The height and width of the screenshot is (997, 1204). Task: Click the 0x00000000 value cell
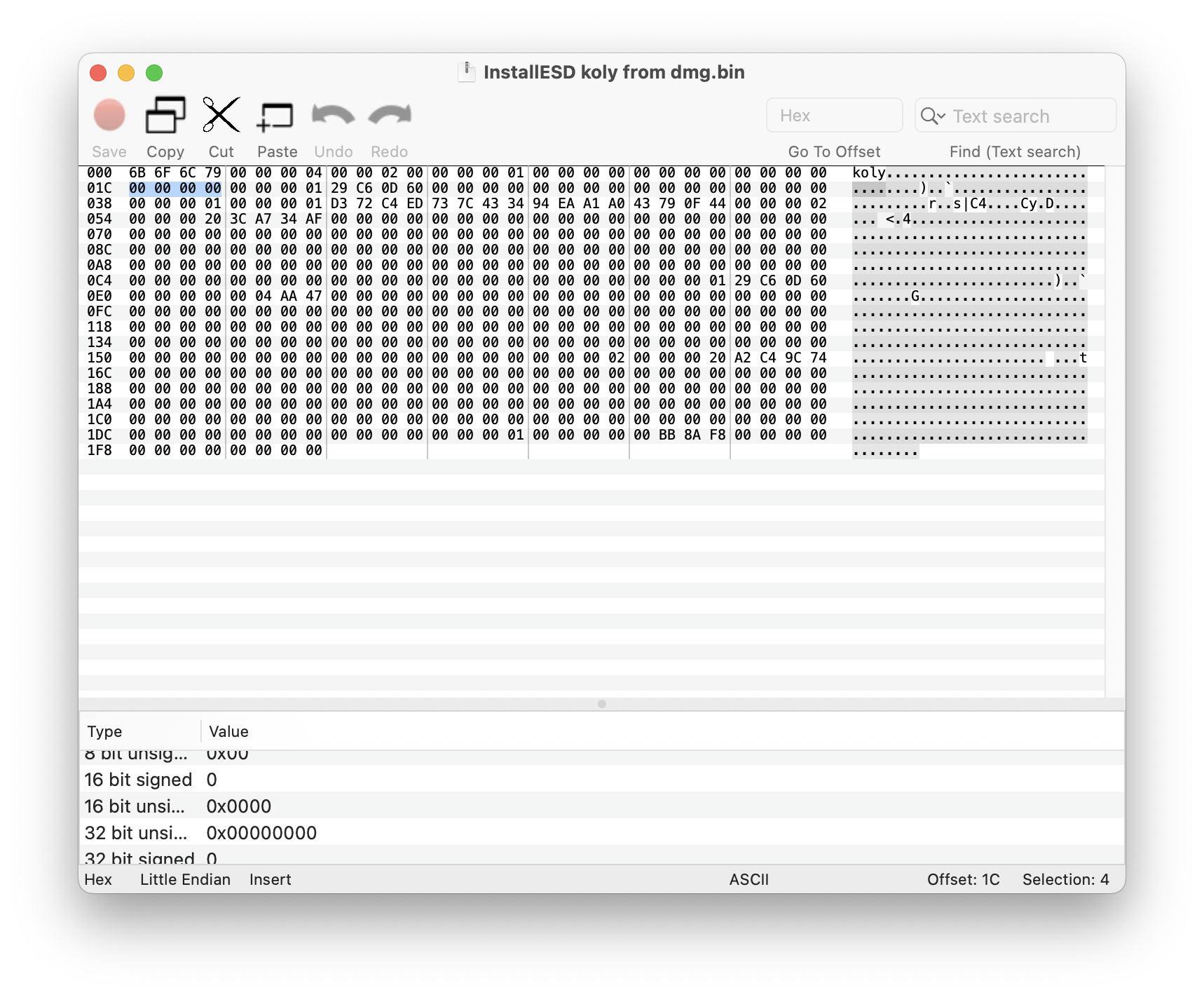point(261,833)
